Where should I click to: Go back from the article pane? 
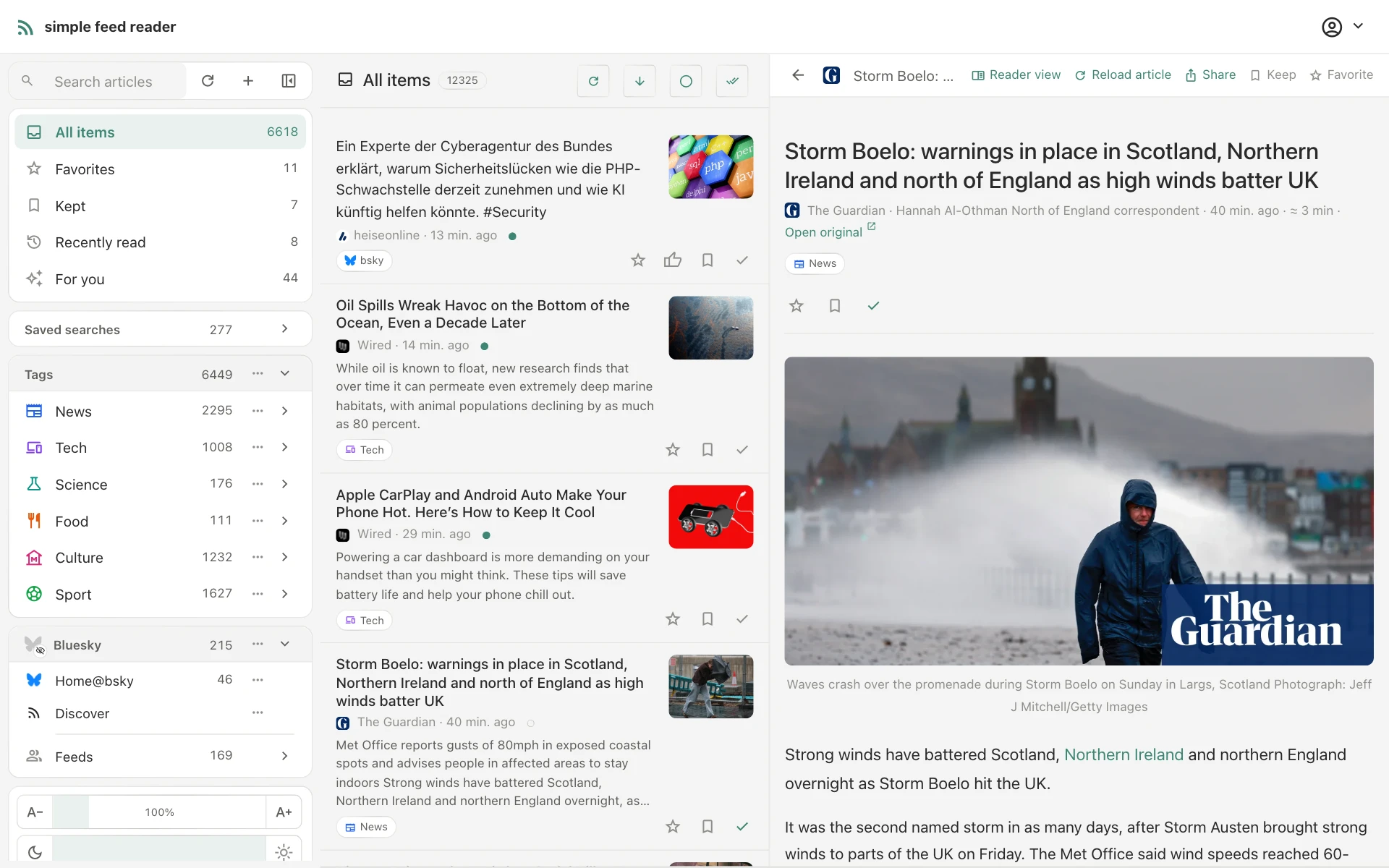(x=798, y=75)
